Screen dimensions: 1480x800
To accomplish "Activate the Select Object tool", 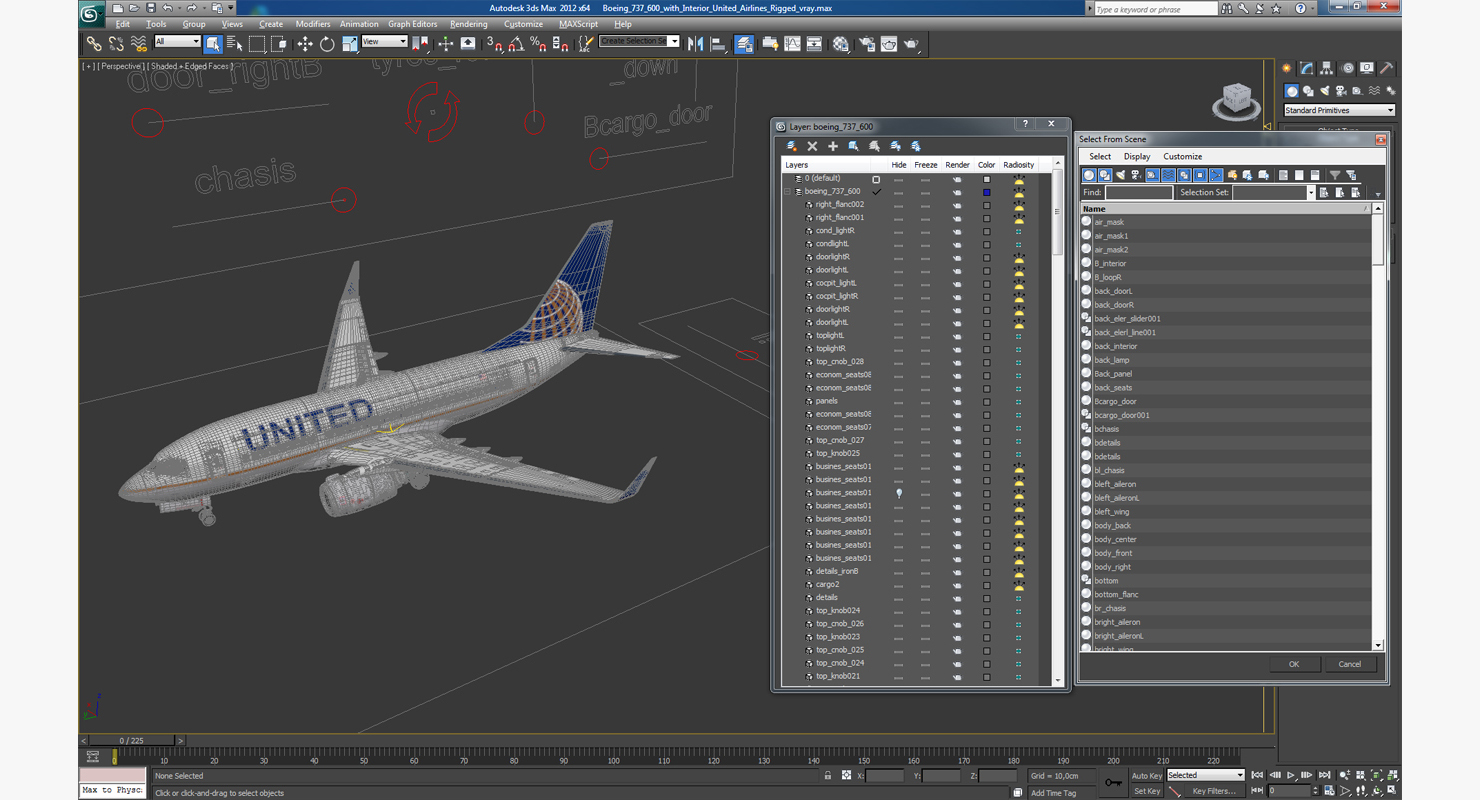I will pyautogui.click(x=213, y=44).
